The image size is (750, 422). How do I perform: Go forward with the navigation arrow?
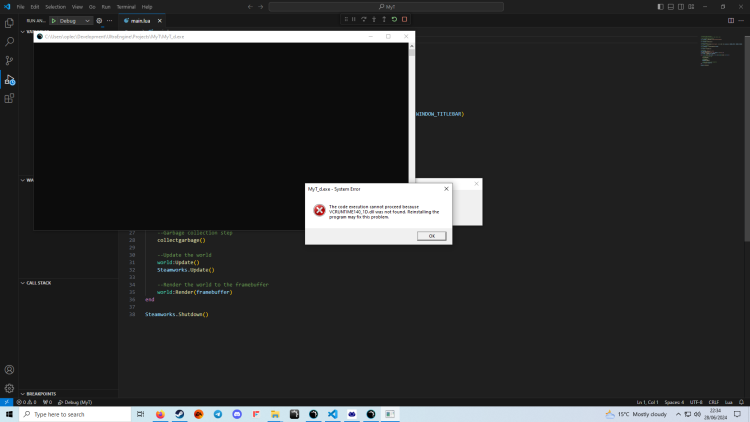tap(261, 7)
